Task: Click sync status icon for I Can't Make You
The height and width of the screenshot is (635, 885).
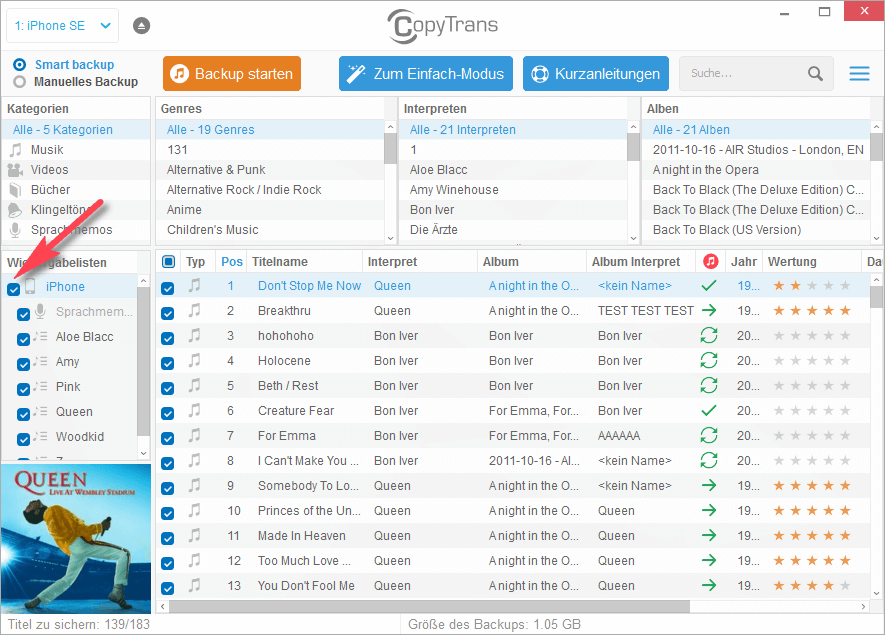Action: pos(709,460)
